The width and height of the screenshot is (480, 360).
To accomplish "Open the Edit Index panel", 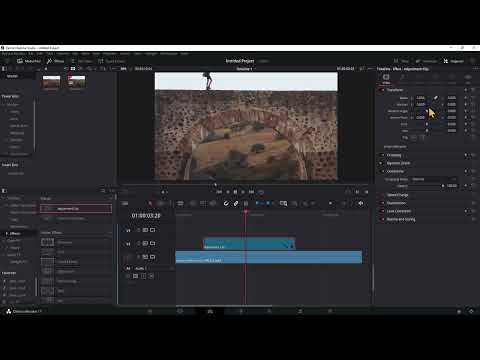I will coord(82,61).
